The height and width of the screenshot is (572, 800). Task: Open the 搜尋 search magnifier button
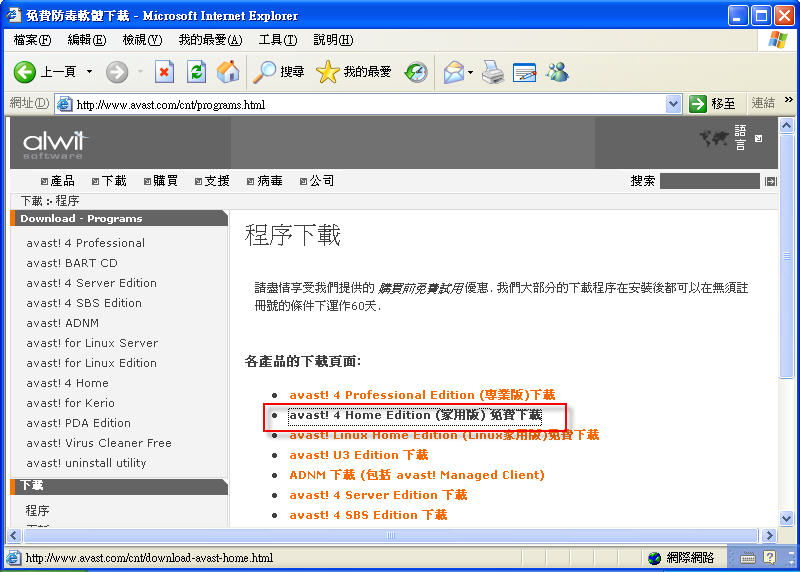(x=279, y=72)
